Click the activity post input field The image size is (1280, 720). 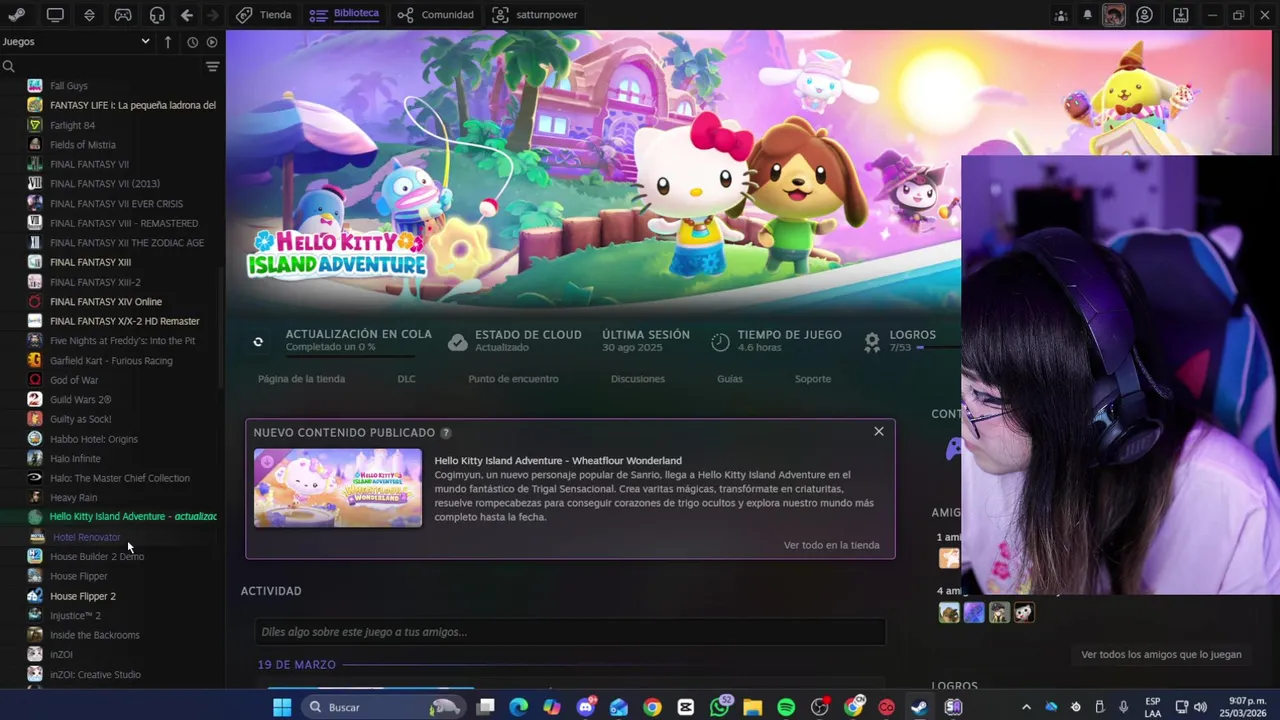(x=571, y=632)
